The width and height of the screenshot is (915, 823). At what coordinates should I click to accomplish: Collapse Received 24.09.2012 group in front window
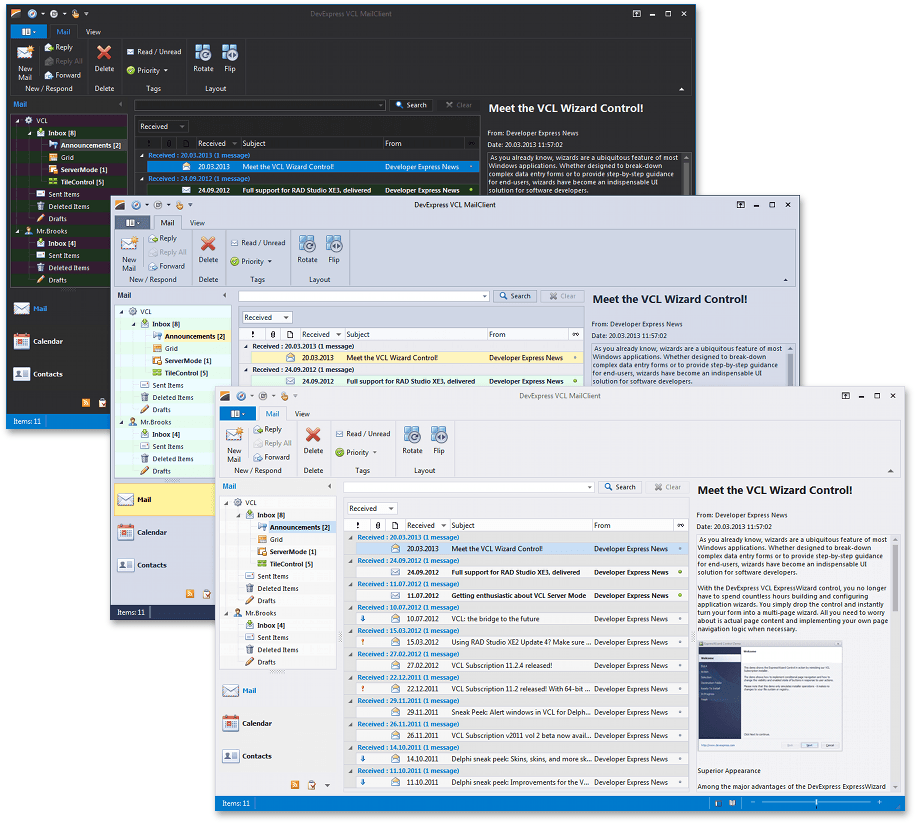click(x=351, y=560)
